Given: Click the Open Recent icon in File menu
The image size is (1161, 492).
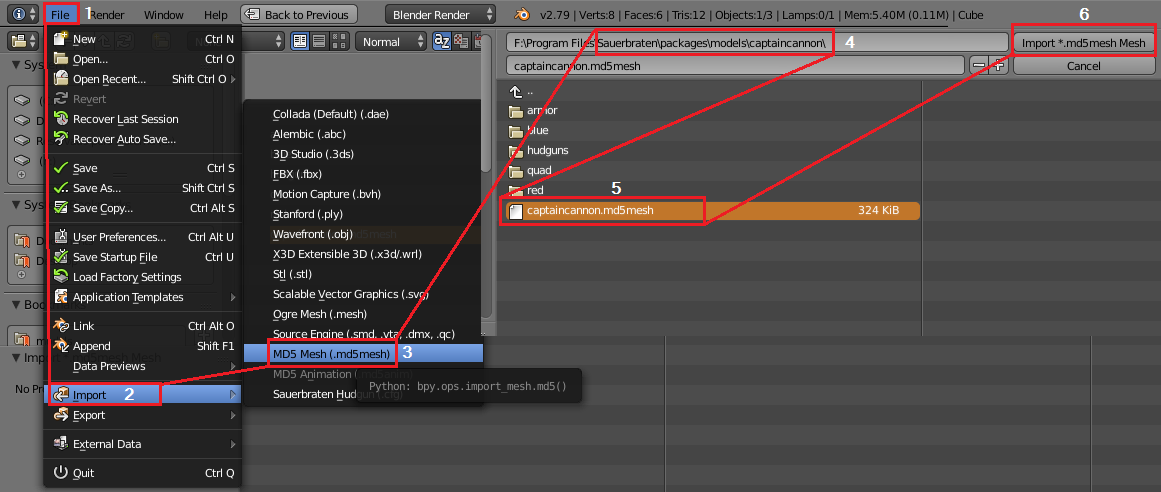Looking at the screenshot, I should tap(61, 79).
